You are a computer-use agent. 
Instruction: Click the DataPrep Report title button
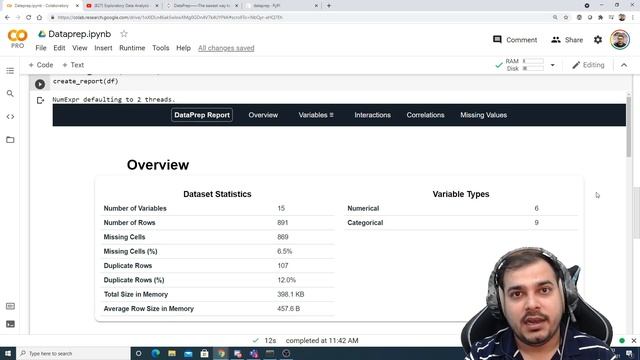(202, 115)
